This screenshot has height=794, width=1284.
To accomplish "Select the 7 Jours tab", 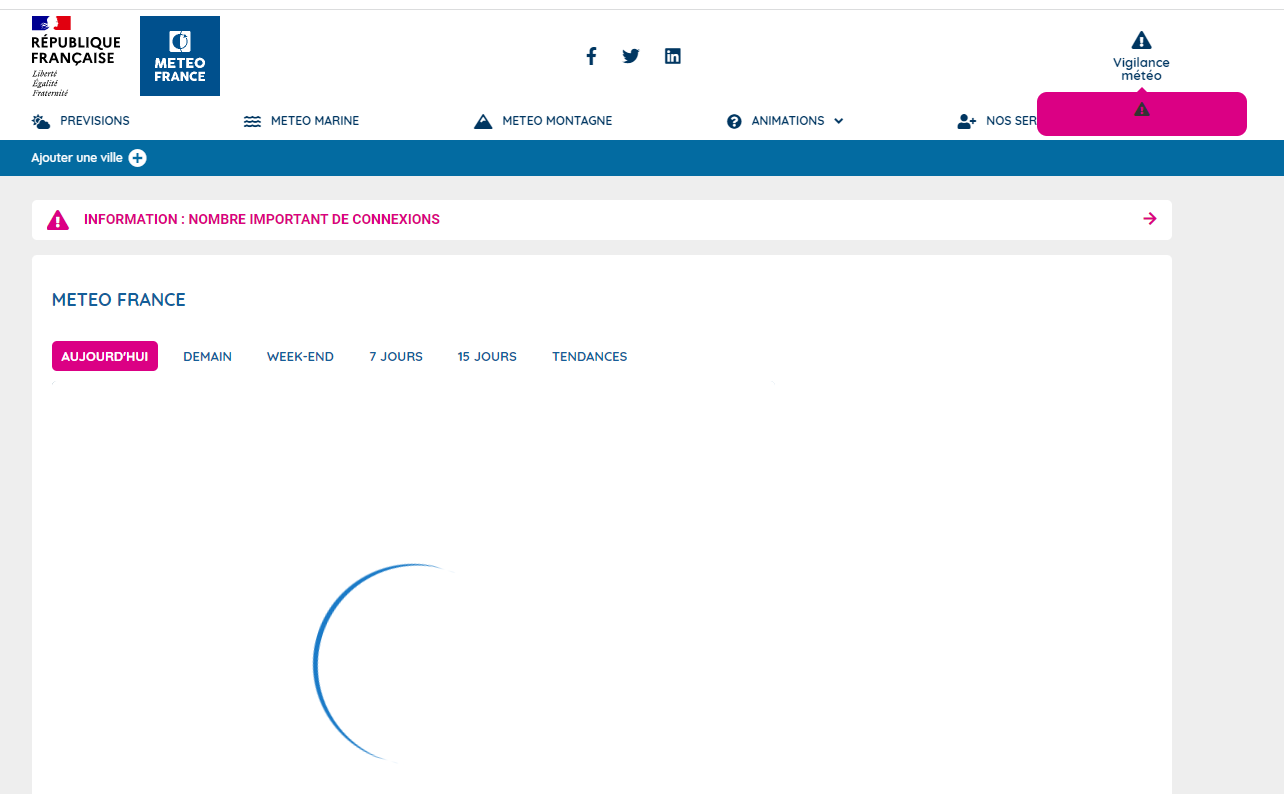I will coord(396,357).
